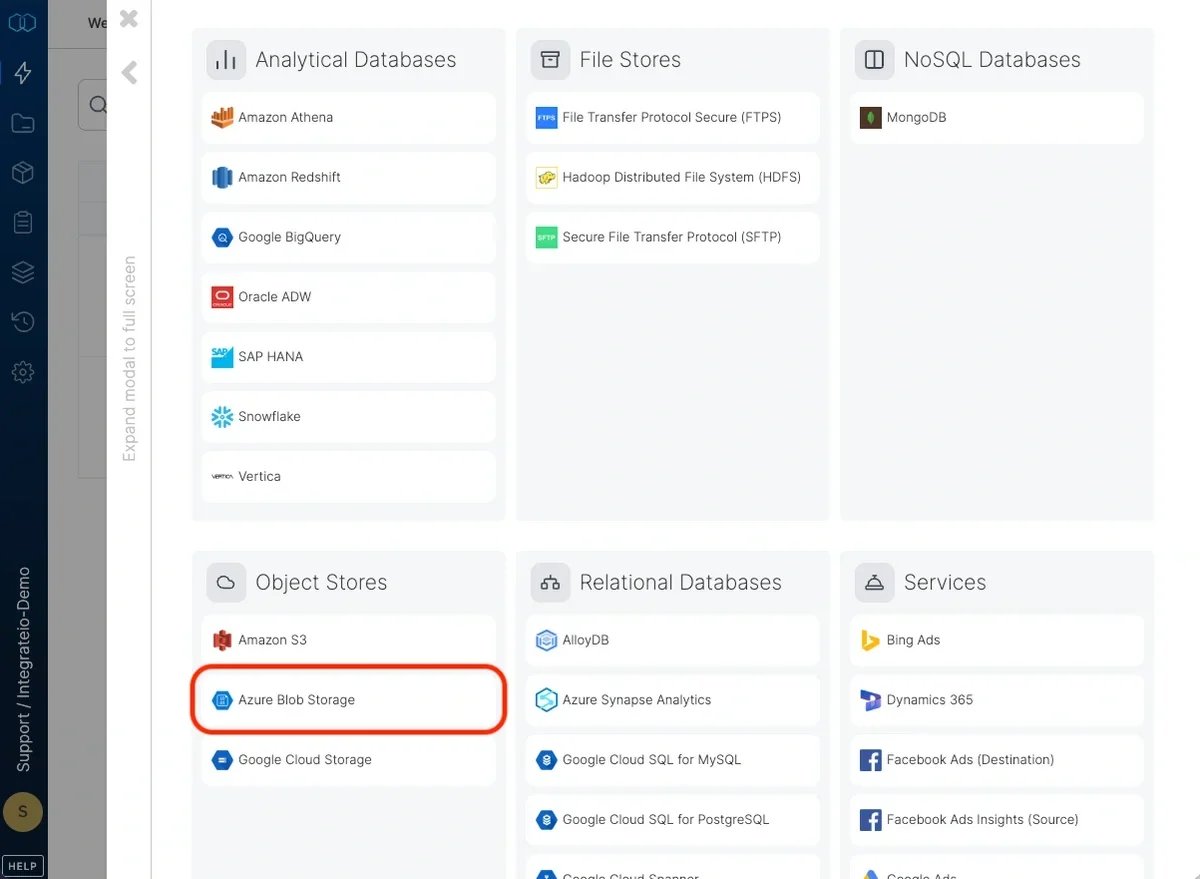1200x879 pixels.
Task: Select MongoDB connection
Action: [x=996, y=117]
